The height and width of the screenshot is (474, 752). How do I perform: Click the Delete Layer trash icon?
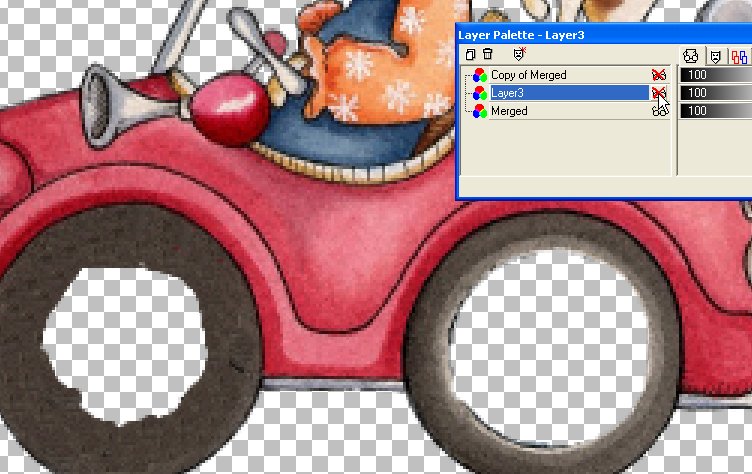[x=488, y=54]
